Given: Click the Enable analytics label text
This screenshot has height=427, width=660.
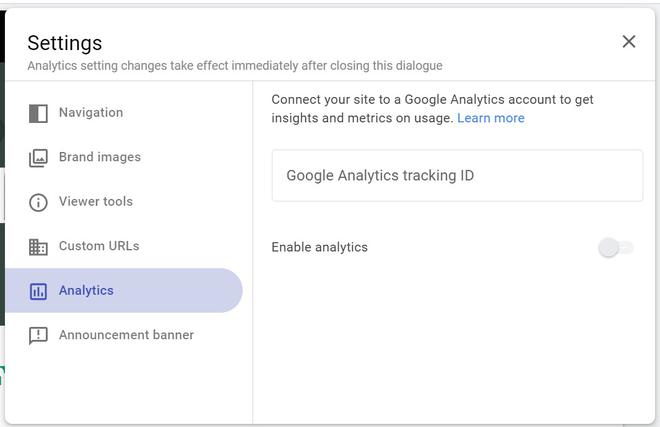Looking at the screenshot, I should tap(320, 247).
